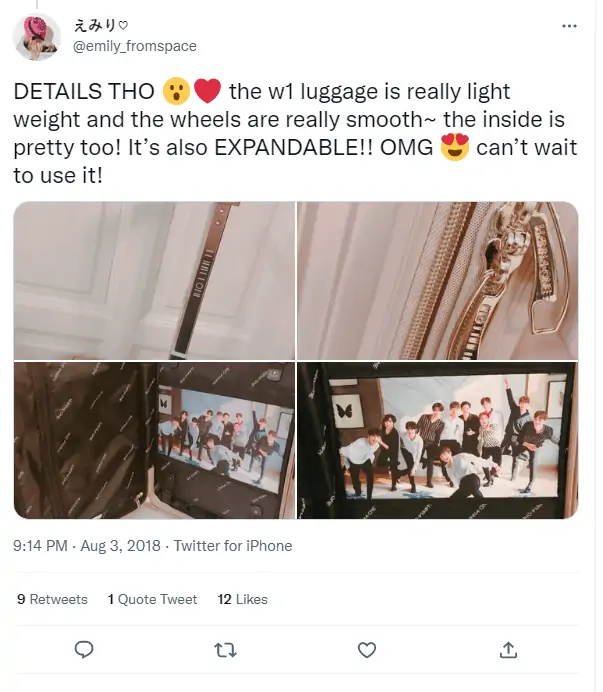Click the display name えみり
Screen dimensions: 603x692
pyautogui.click(x=100, y=26)
